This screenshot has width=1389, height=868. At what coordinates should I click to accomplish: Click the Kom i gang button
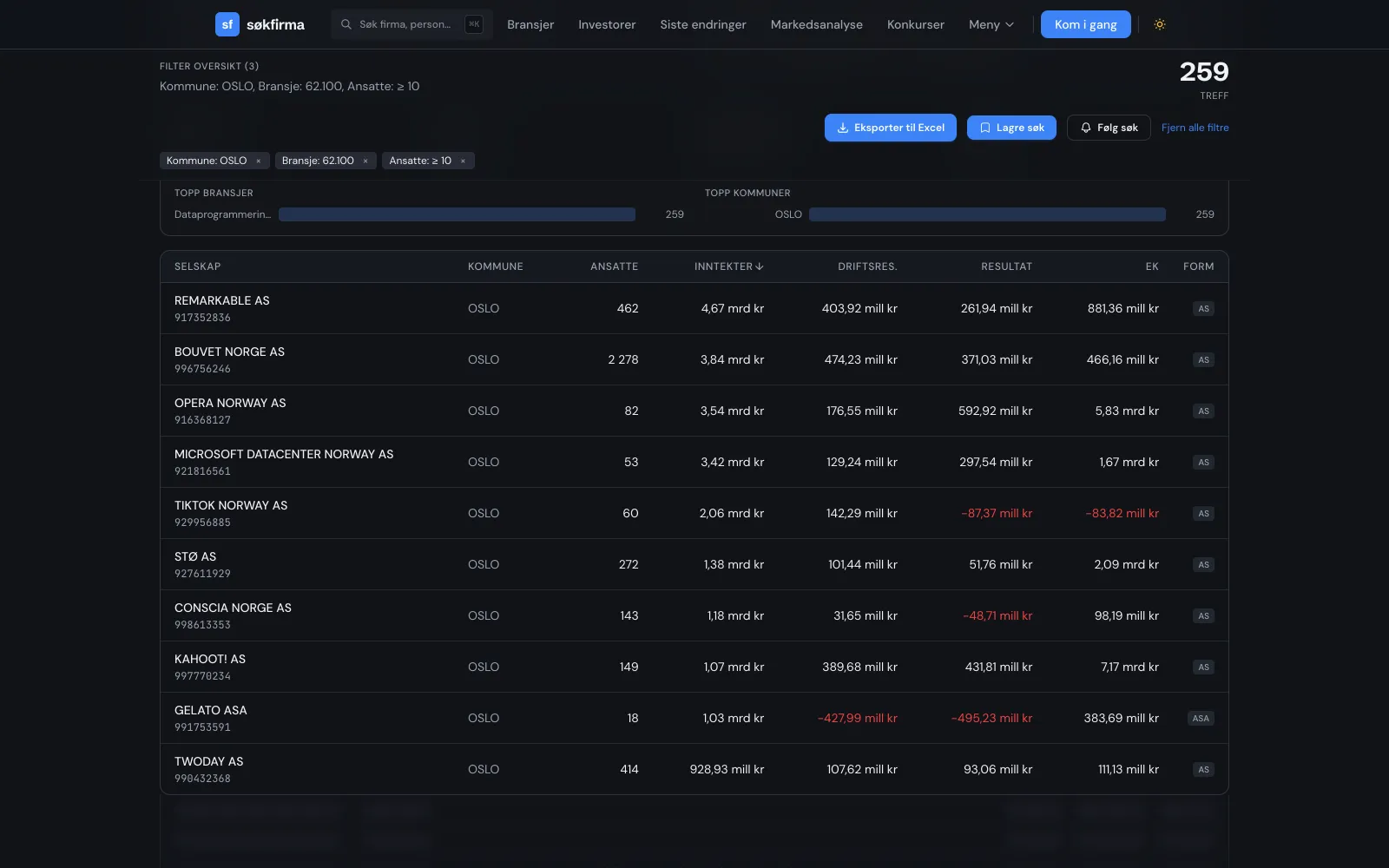1086,24
